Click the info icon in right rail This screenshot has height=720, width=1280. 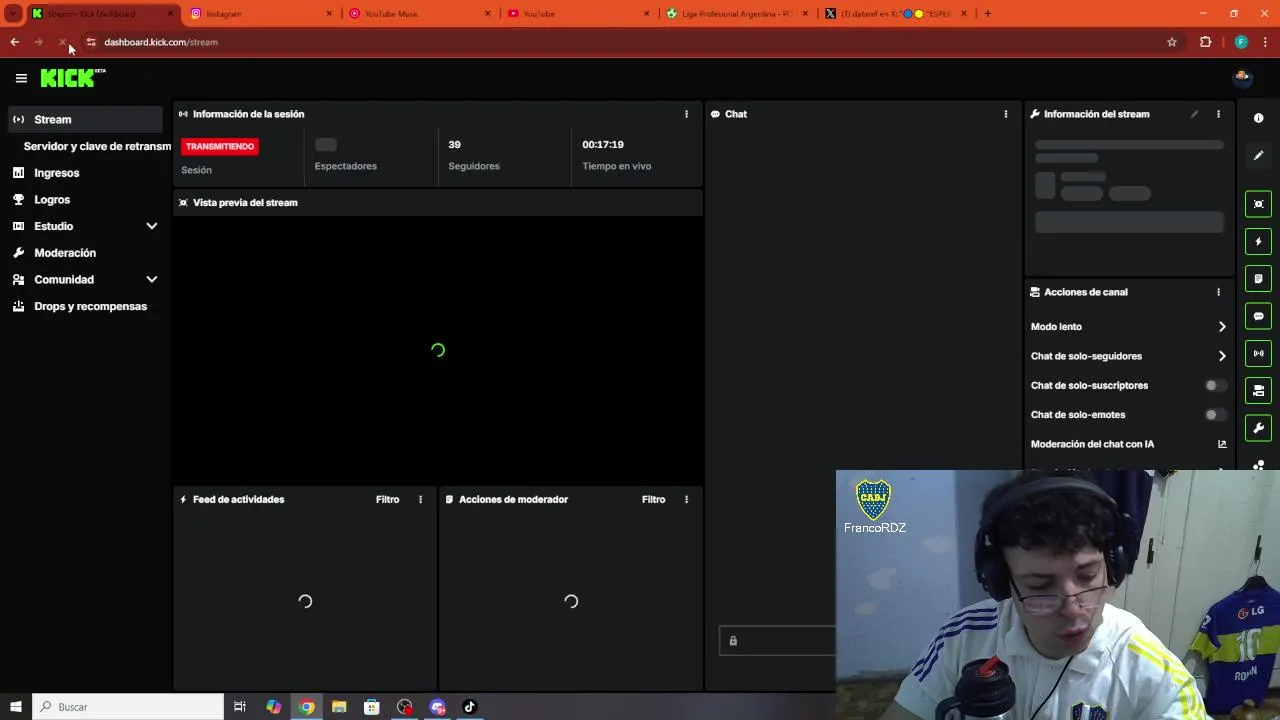[1258, 118]
